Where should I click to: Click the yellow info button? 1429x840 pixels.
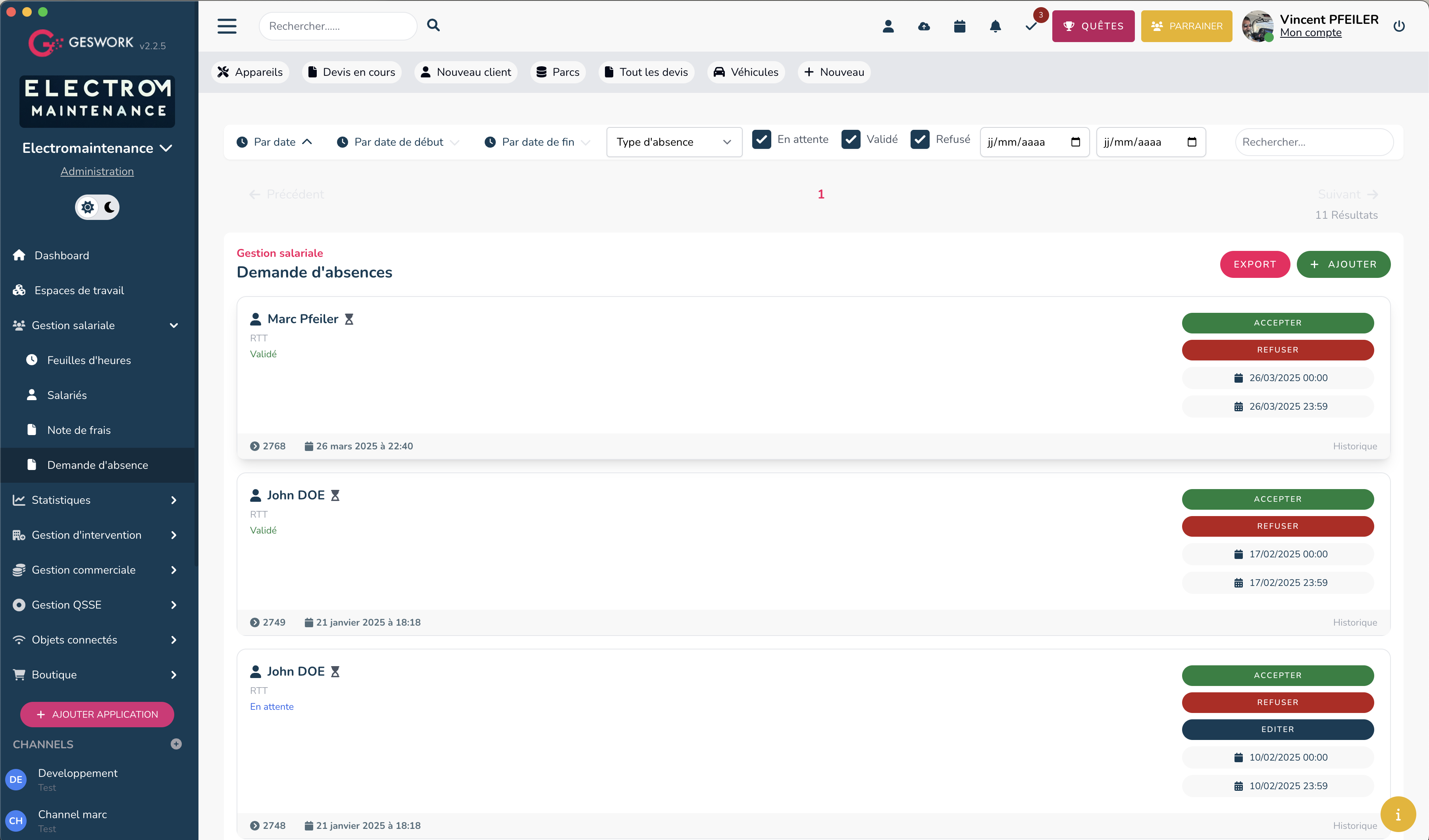[1398, 815]
